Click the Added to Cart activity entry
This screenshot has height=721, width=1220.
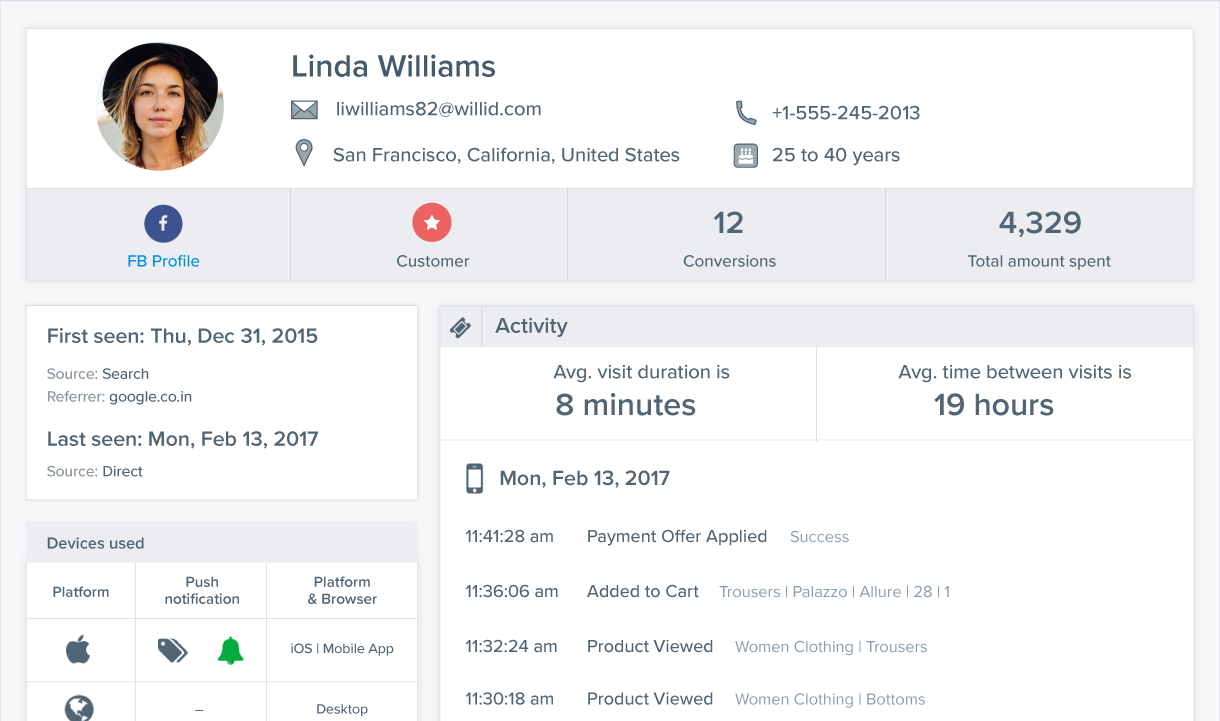coord(643,591)
